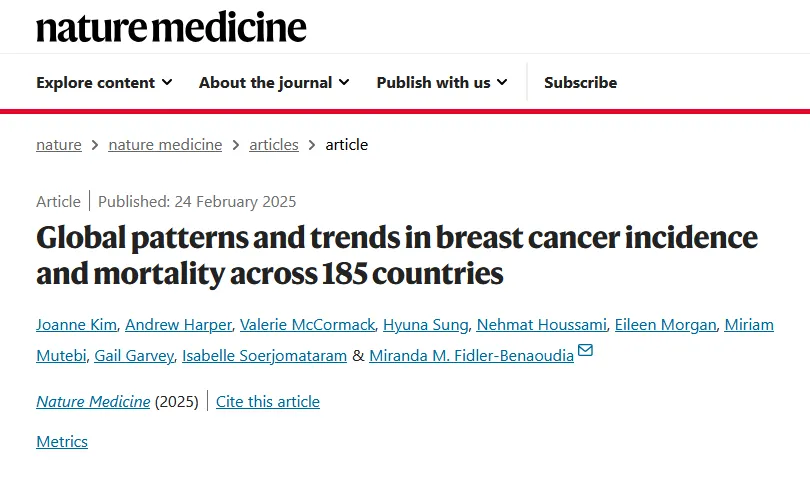Click Nehmat Houssami author link
810x494 pixels.
click(x=541, y=325)
